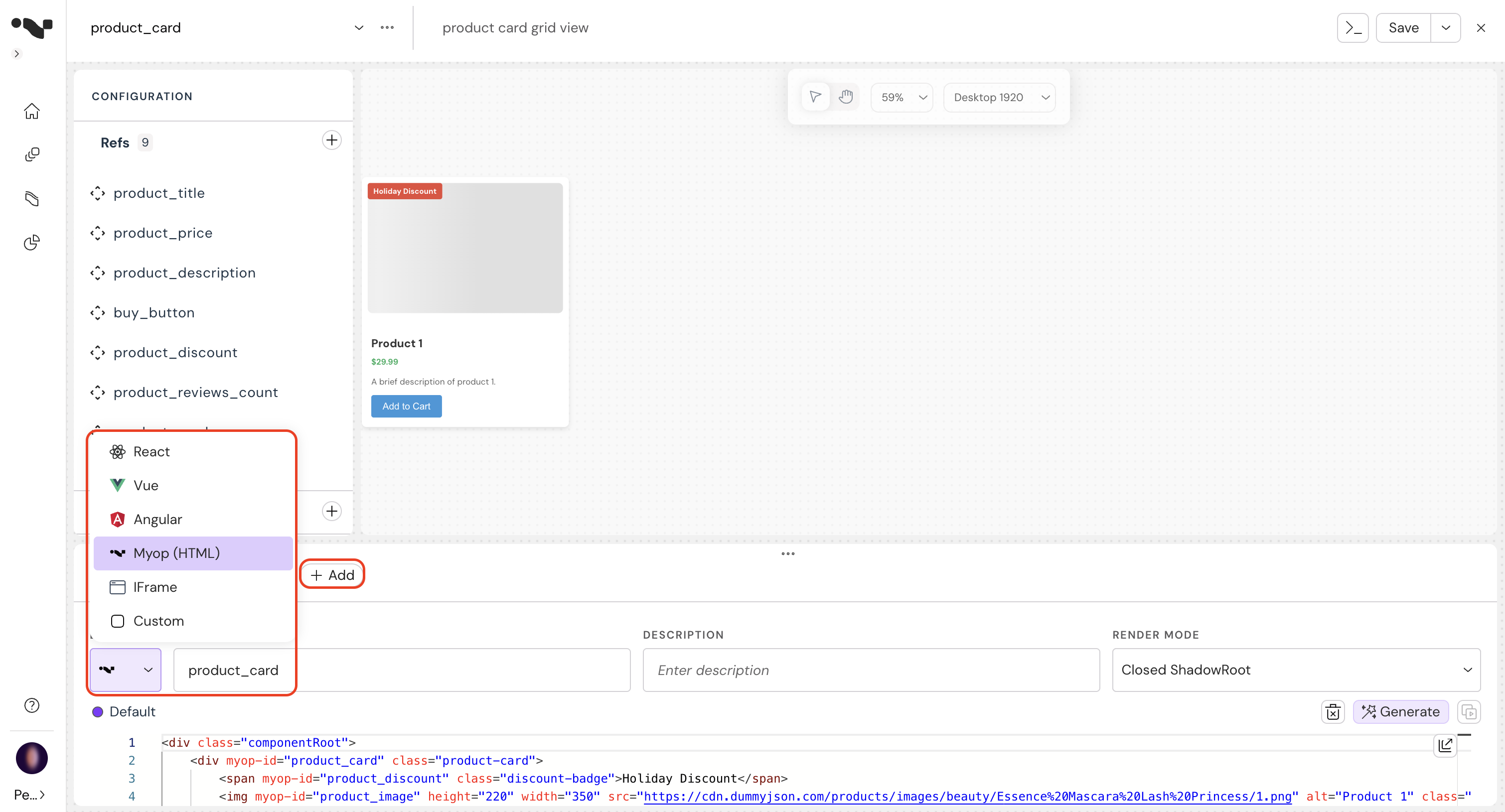Click the Add to Cart preview button
Viewport: 1505px width, 812px height.
406,406
